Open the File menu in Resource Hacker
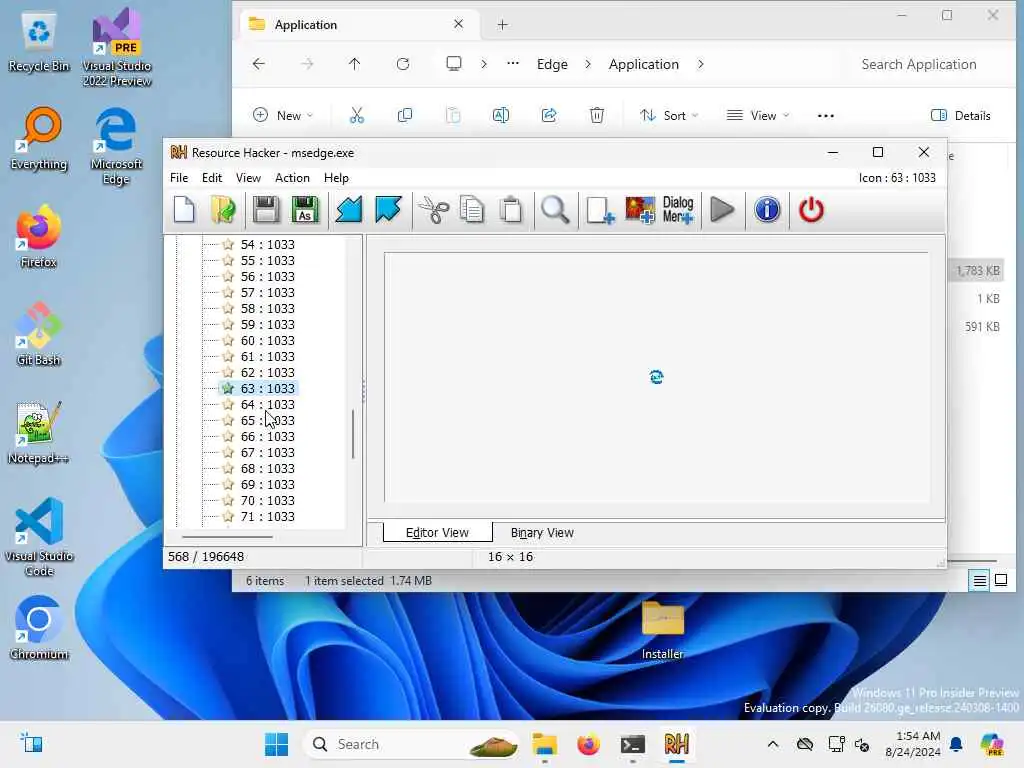The height and width of the screenshot is (768, 1024). tap(179, 178)
